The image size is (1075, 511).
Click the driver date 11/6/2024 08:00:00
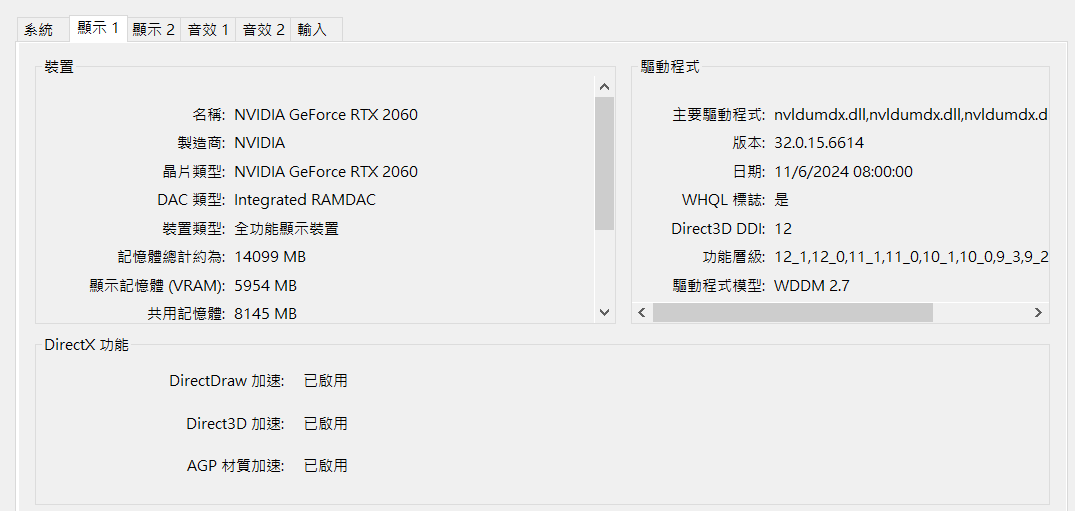pyautogui.click(x=843, y=171)
